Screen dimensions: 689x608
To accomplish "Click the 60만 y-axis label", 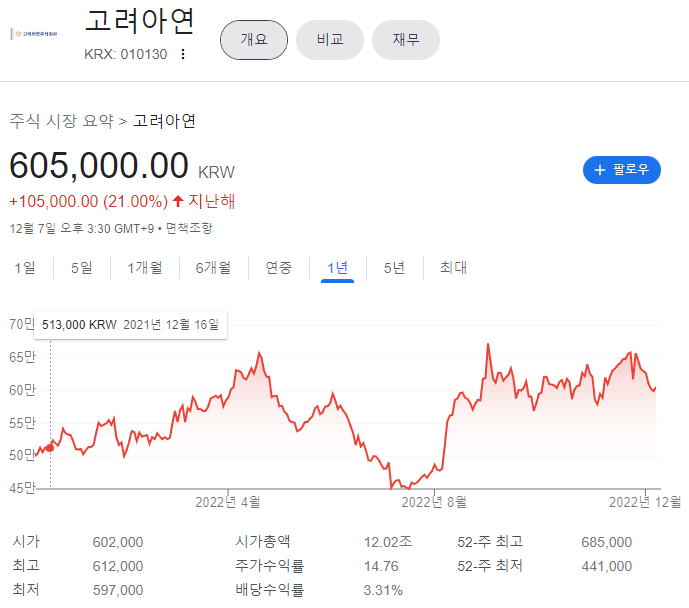I will [22, 390].
